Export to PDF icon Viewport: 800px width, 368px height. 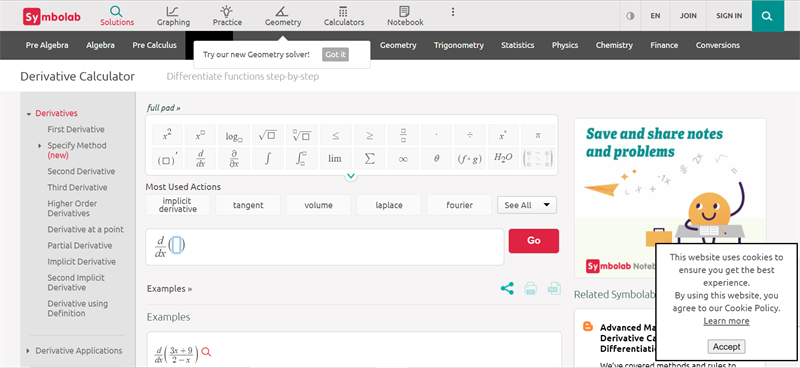[x=554, y=288]
